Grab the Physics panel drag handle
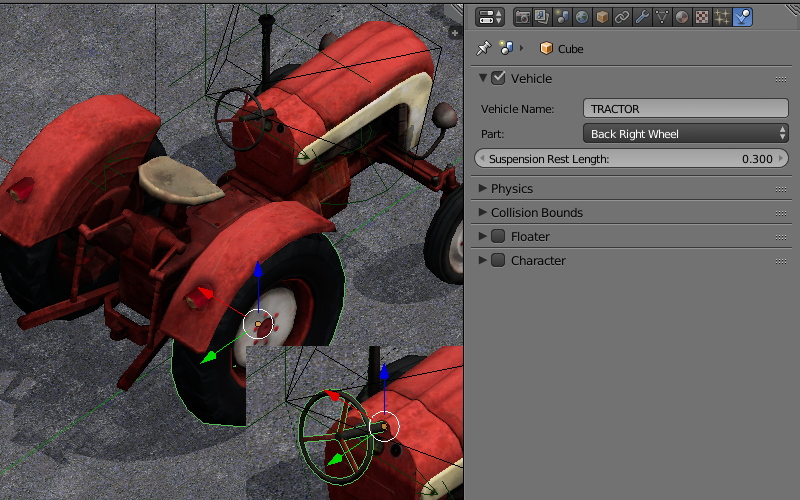Viewport: 800px width, 500px height. (x=781, y=189)
